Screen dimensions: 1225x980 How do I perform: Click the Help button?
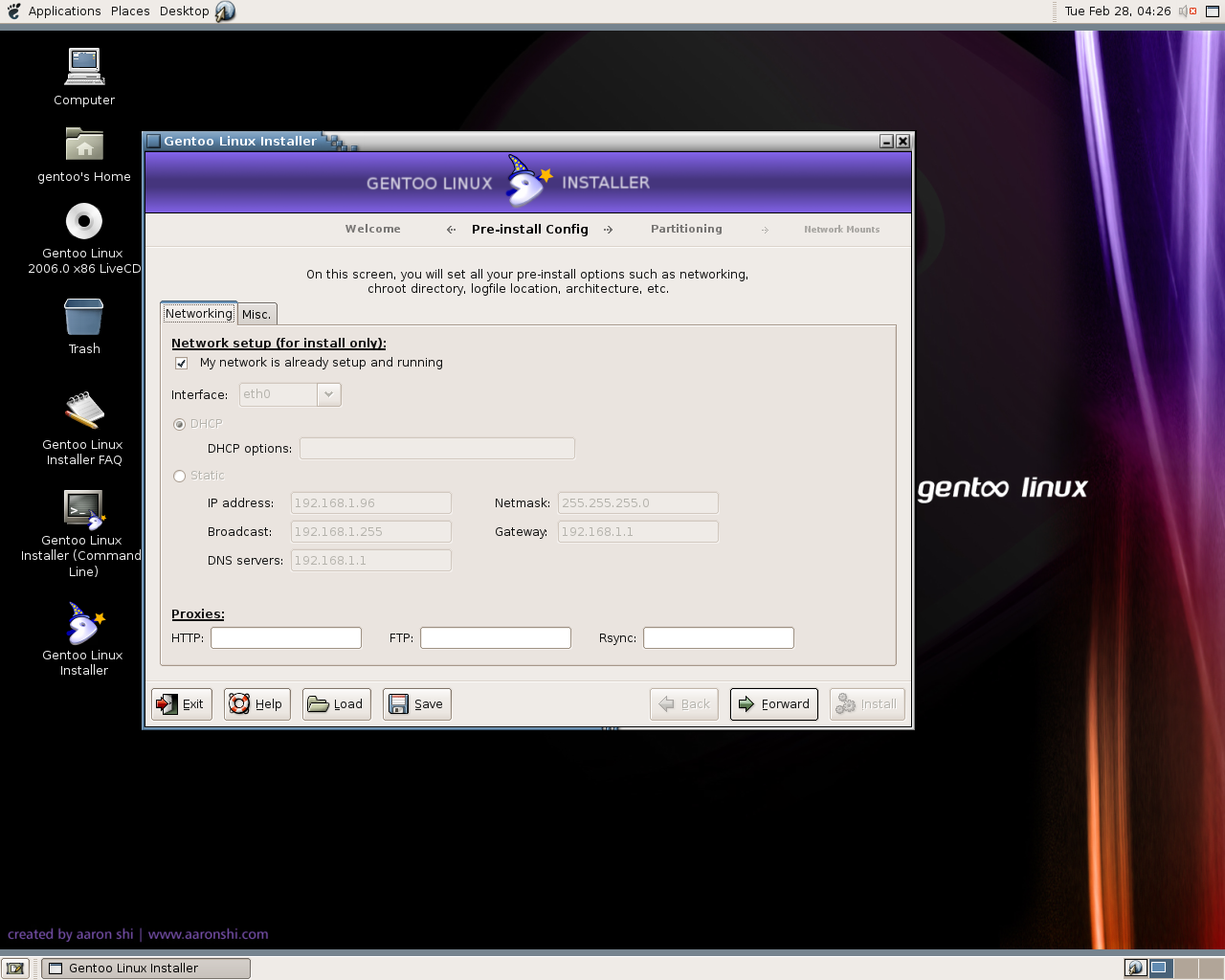click(257, 704)
